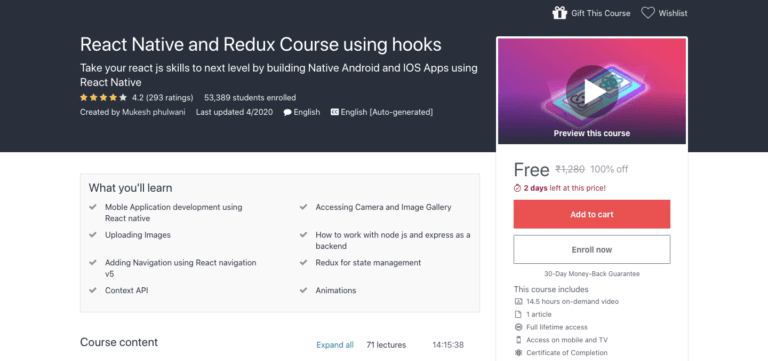Image resolution: width=768 pixels, height=361 pixels.
Task: Click the Free price label
Action: pos(531,169)
